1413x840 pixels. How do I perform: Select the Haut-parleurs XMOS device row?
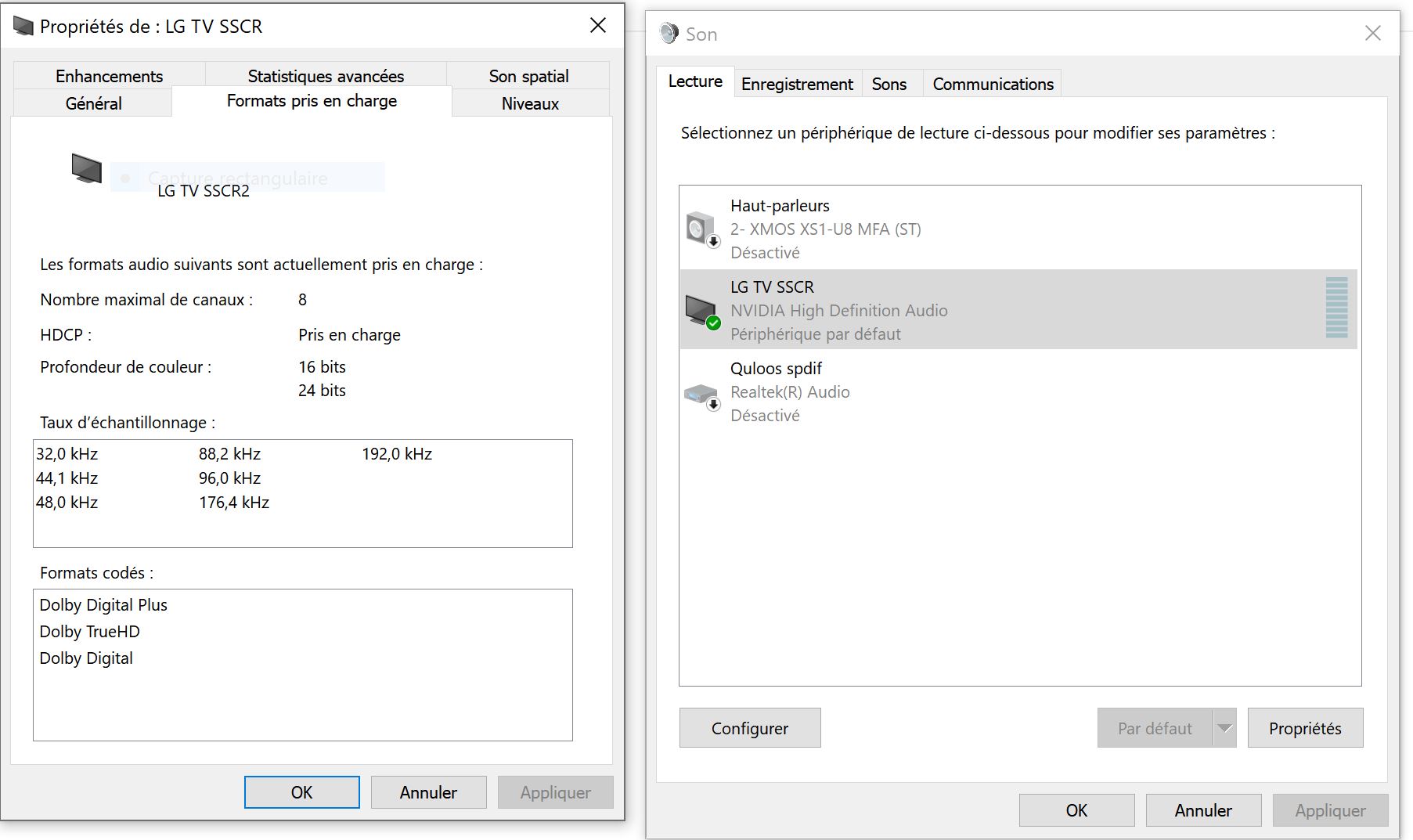1018,229
